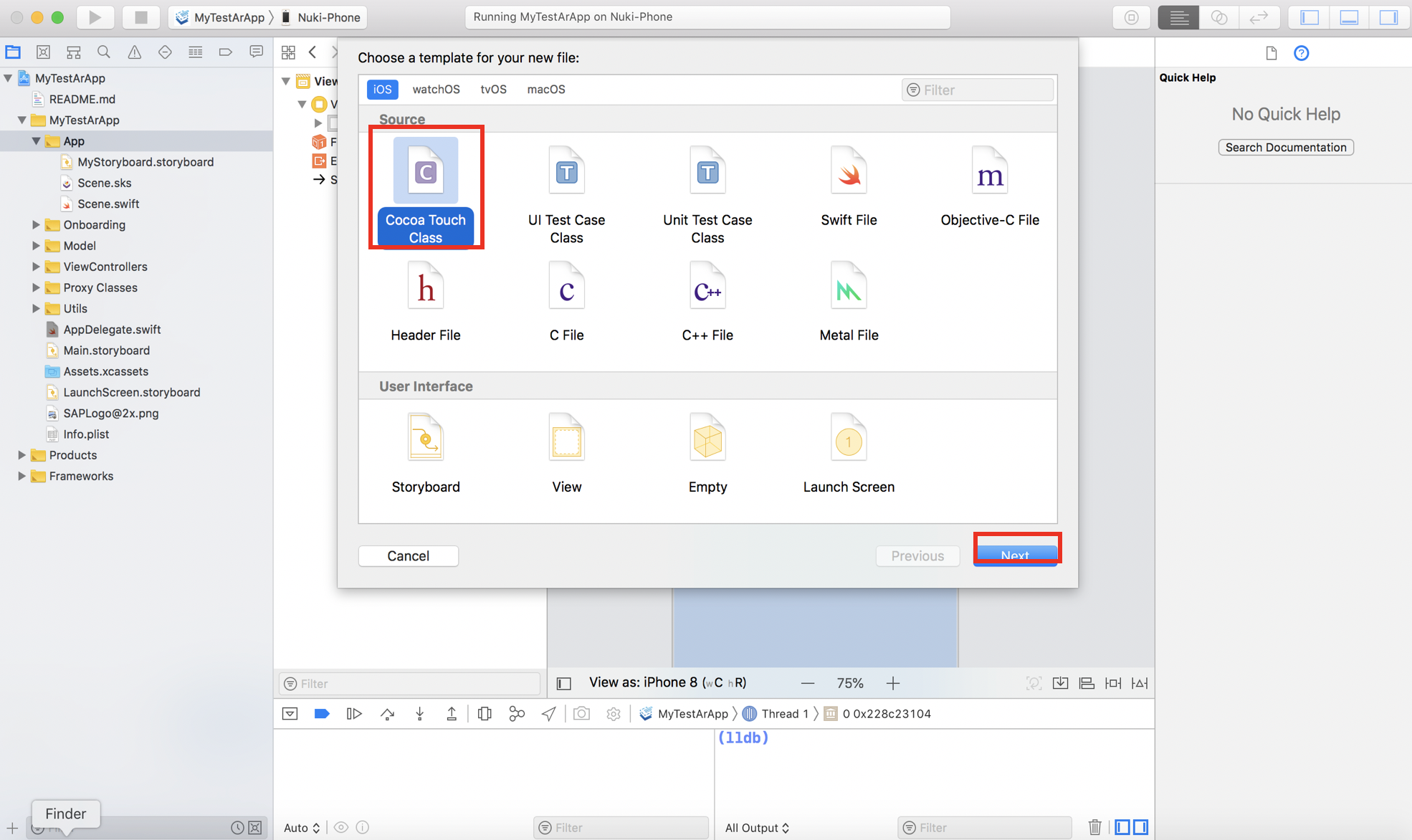Click the Cancel button
Screen dimensions: 1412x840
pyautogui.click(x=408, y=556)
